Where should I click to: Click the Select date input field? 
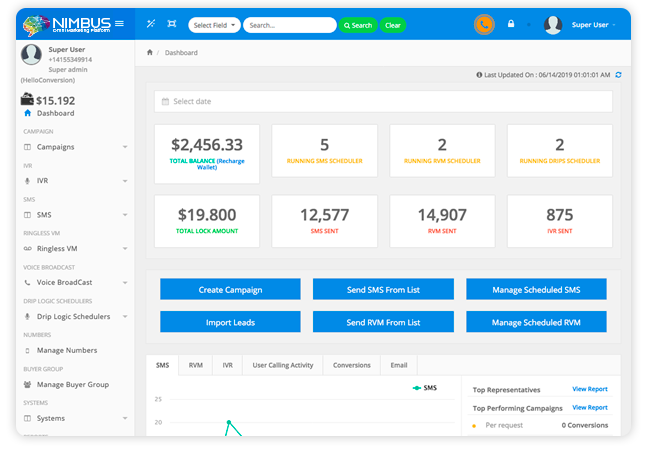point(383,101)
